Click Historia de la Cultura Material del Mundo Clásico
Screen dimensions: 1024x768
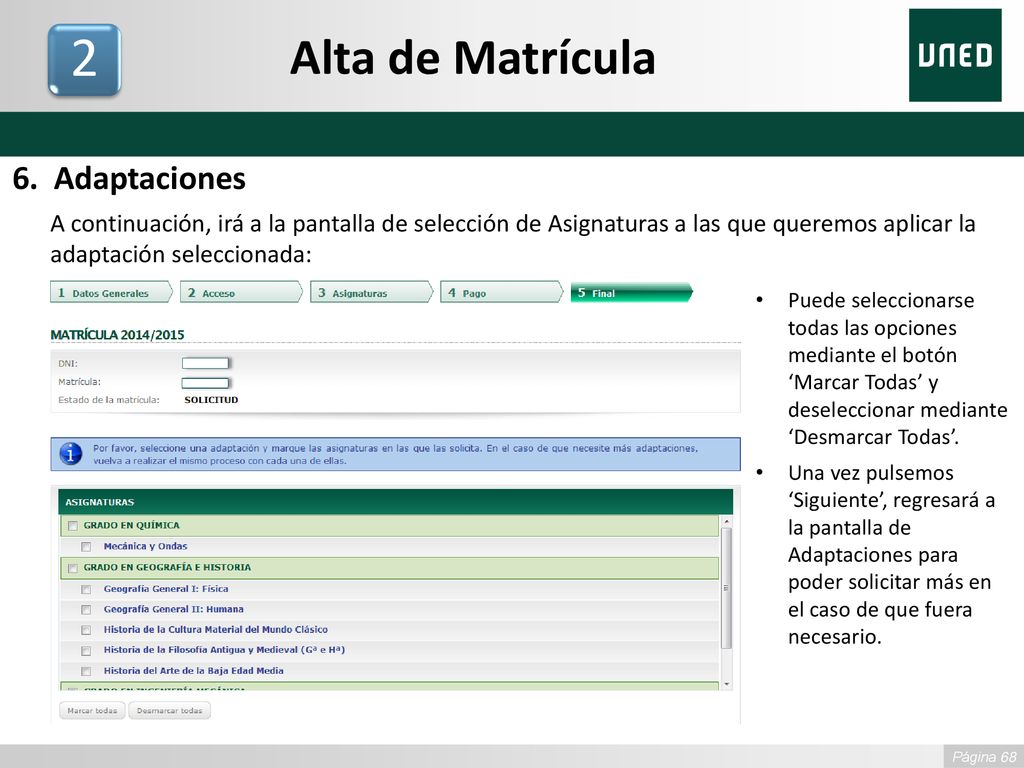pos(216,630)
